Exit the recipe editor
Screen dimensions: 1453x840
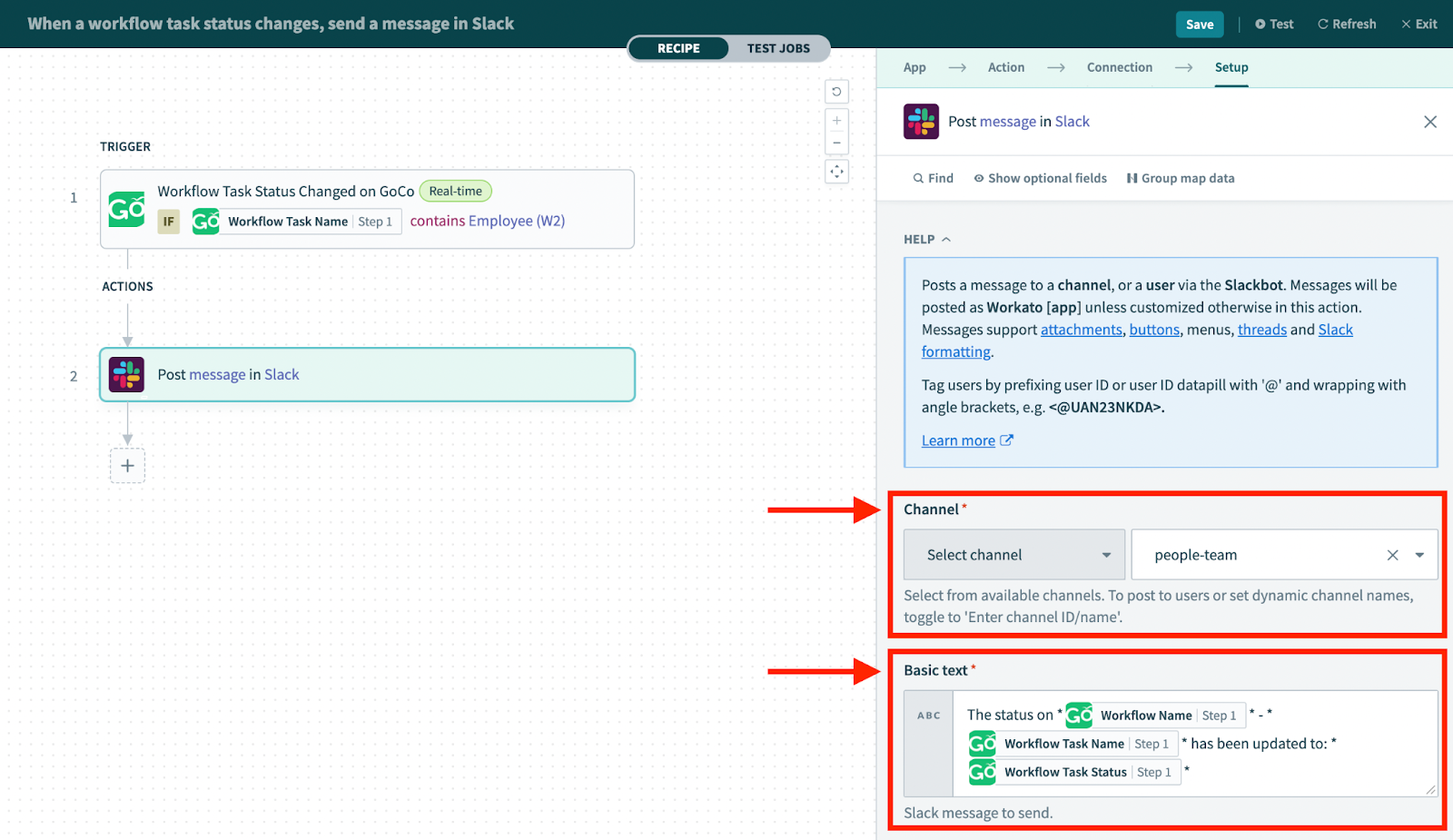(1418, 25)
